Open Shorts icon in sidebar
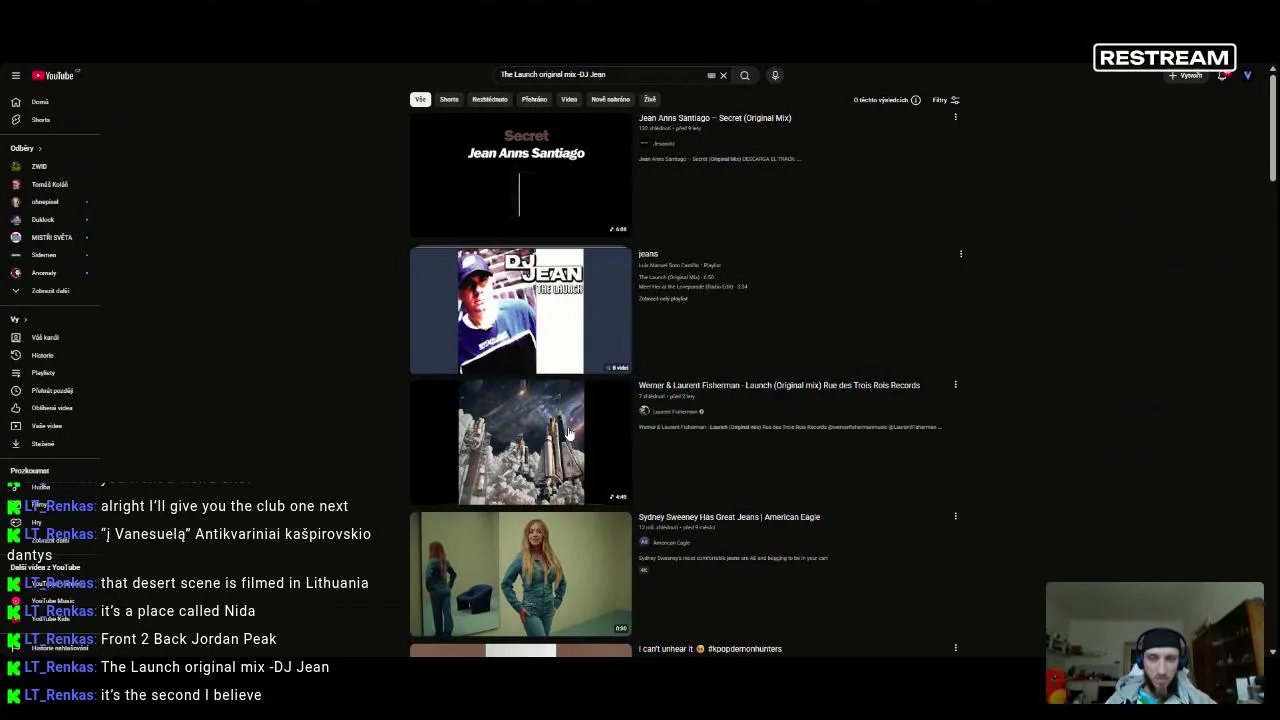The image size is (1280, 720). coord(15,120)
